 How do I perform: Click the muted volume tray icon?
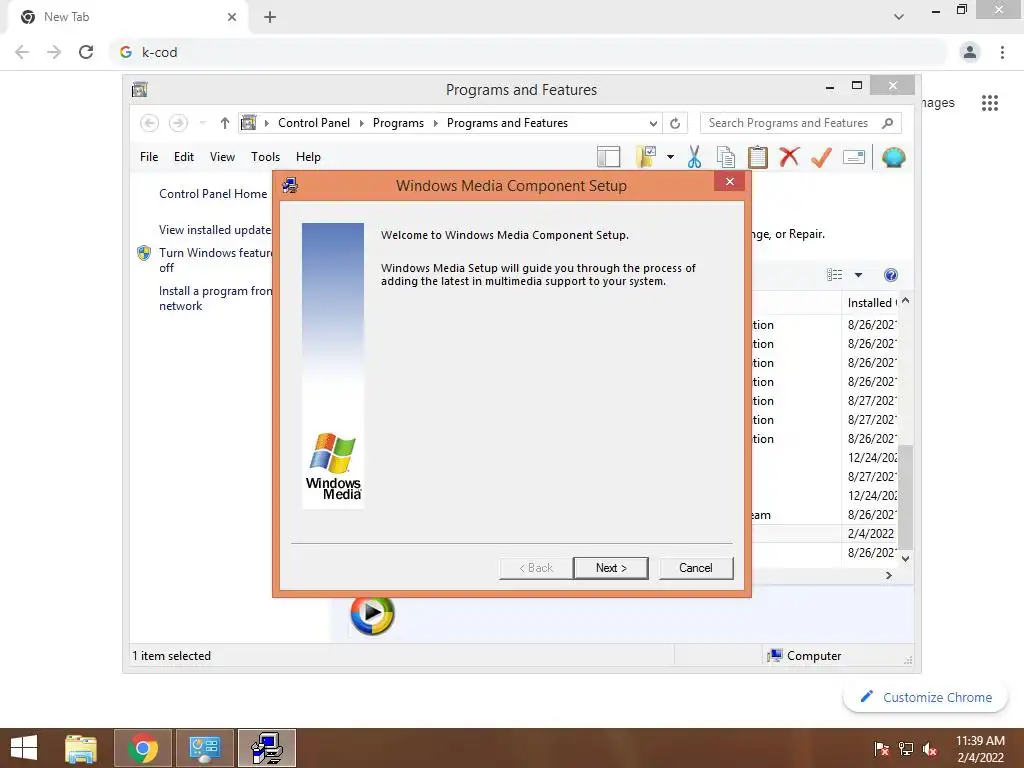click(x=930, y=749)
